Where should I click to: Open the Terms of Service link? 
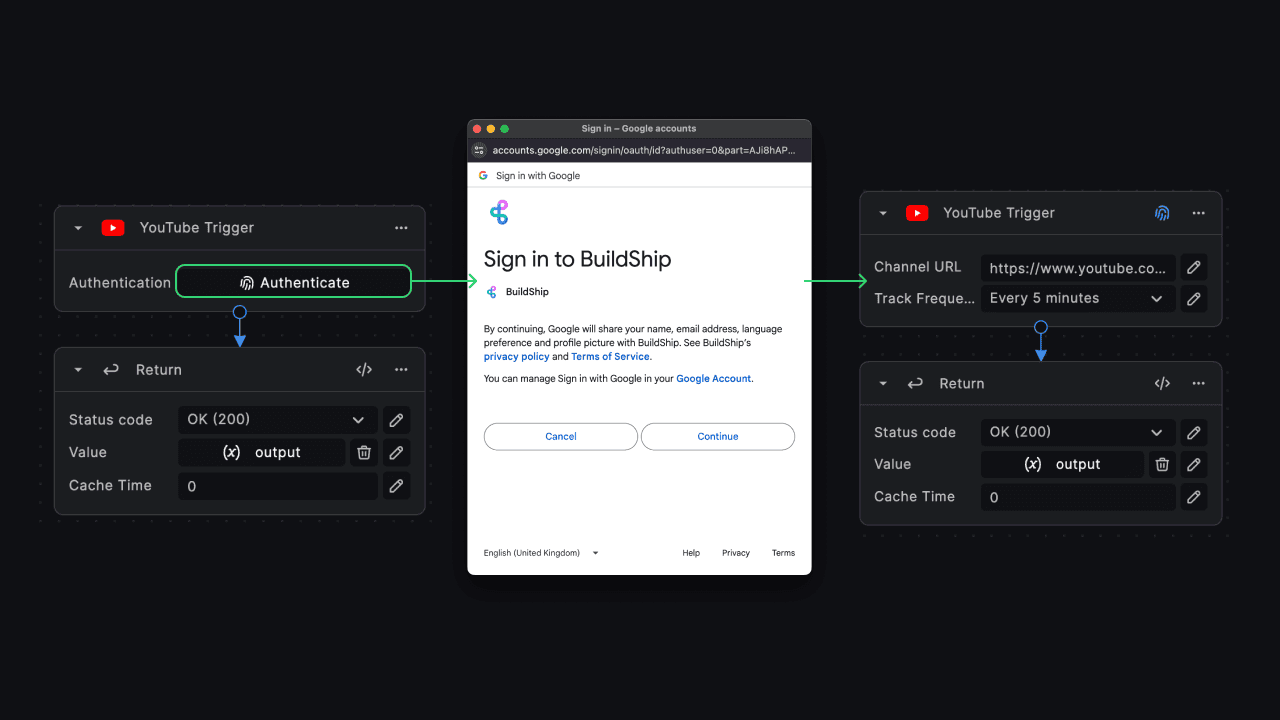click(610, 356)
